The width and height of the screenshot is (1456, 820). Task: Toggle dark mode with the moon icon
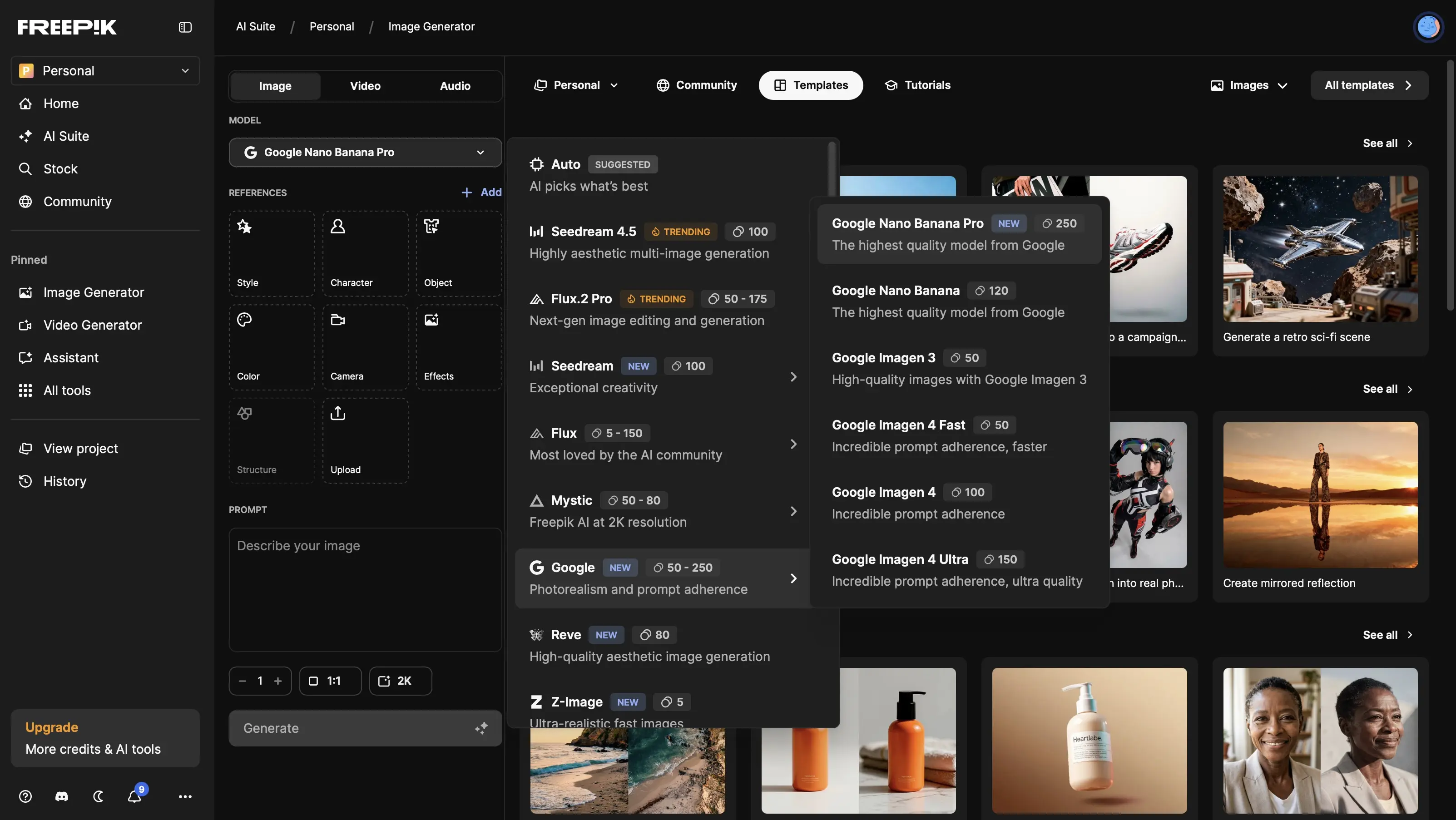(x=99, y=796)
